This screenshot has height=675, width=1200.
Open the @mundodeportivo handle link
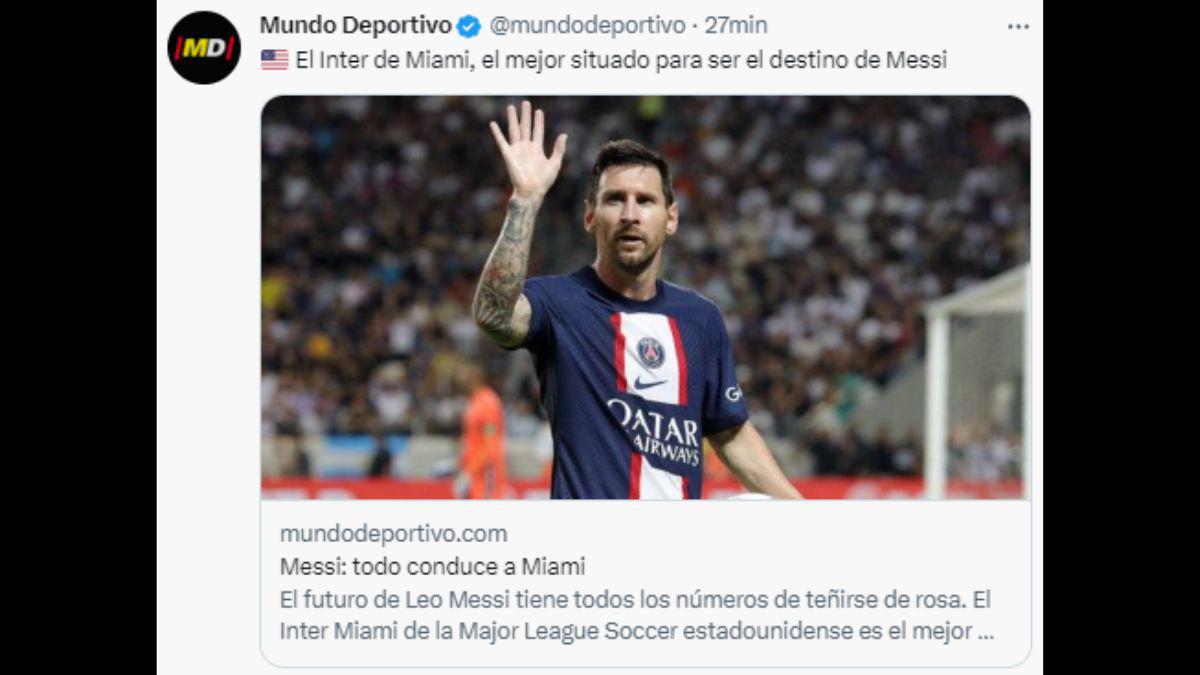[588, 25]
